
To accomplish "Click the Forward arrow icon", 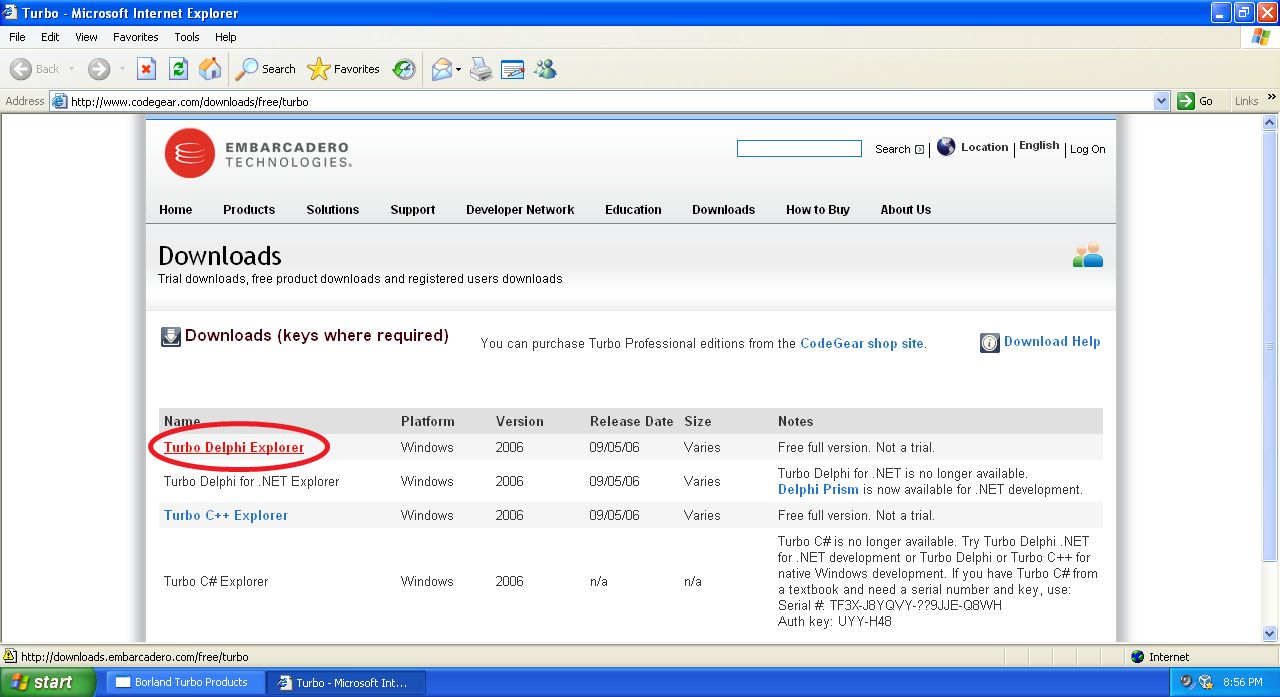I will pos(99,69).
